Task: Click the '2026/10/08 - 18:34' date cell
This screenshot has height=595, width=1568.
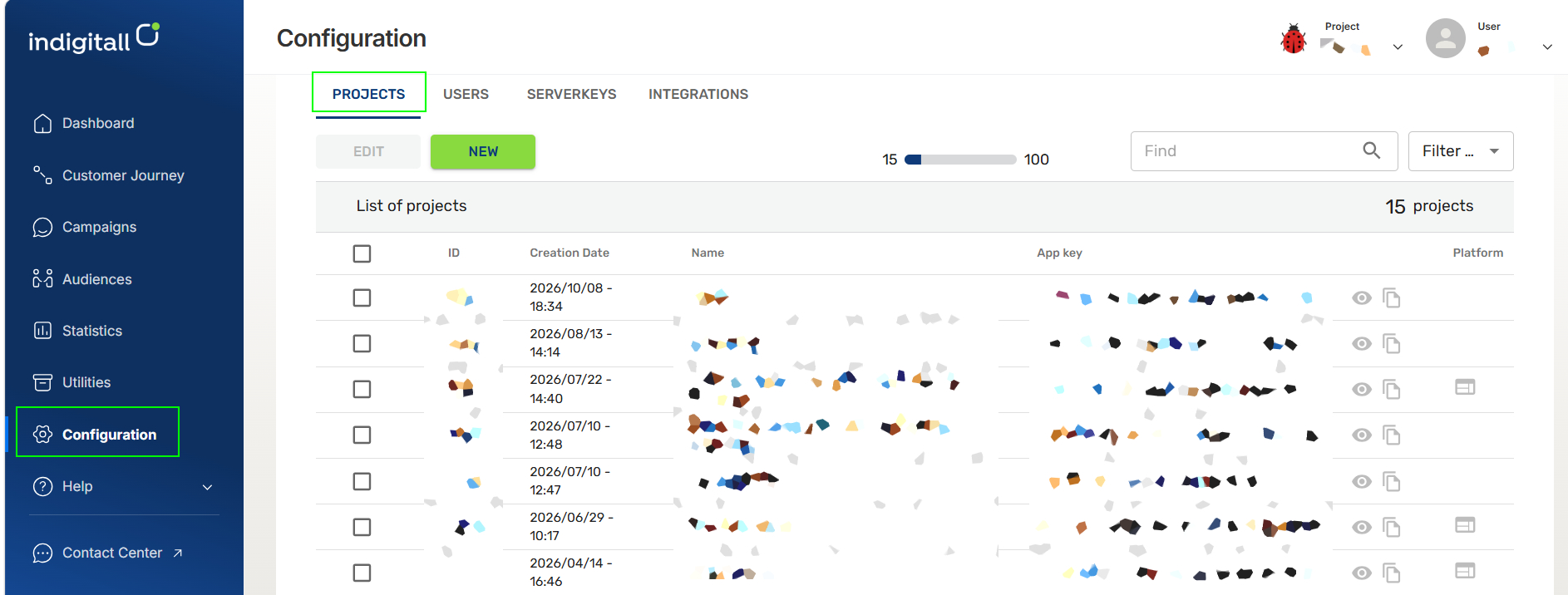Action: [570, 297]
